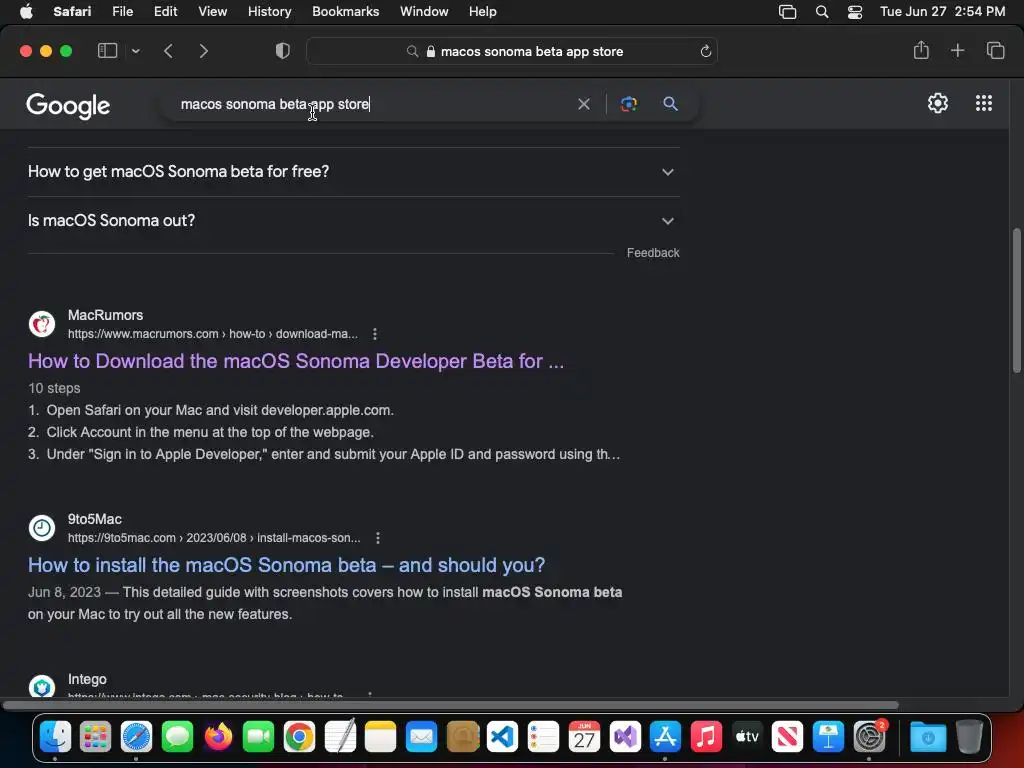The image size is (1024, 768).
Task: Open the History menu
Action: point(269,11)
